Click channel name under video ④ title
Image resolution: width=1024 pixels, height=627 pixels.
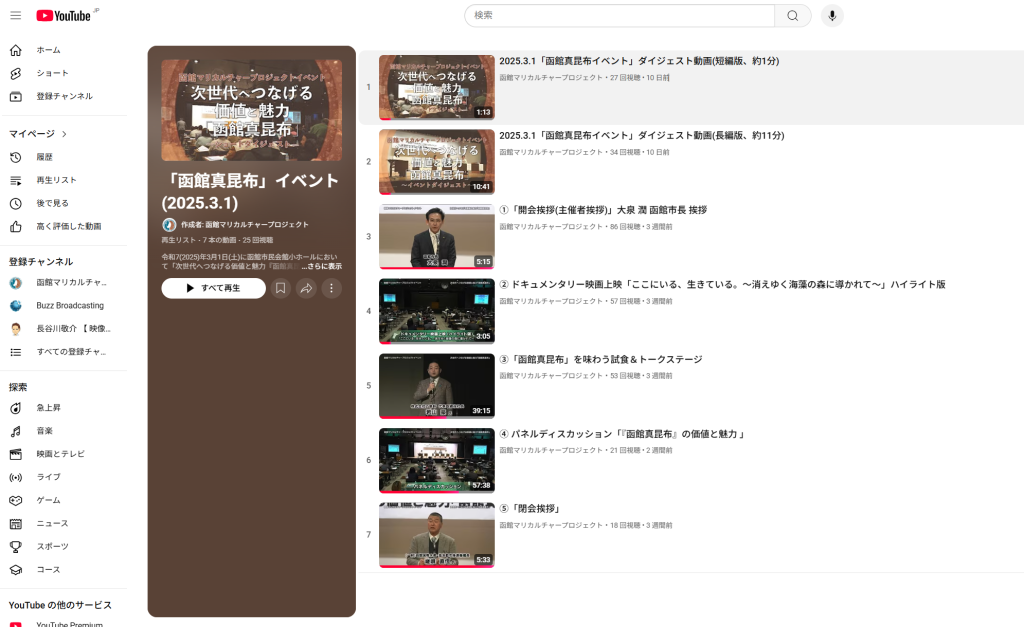click(551, 451)
